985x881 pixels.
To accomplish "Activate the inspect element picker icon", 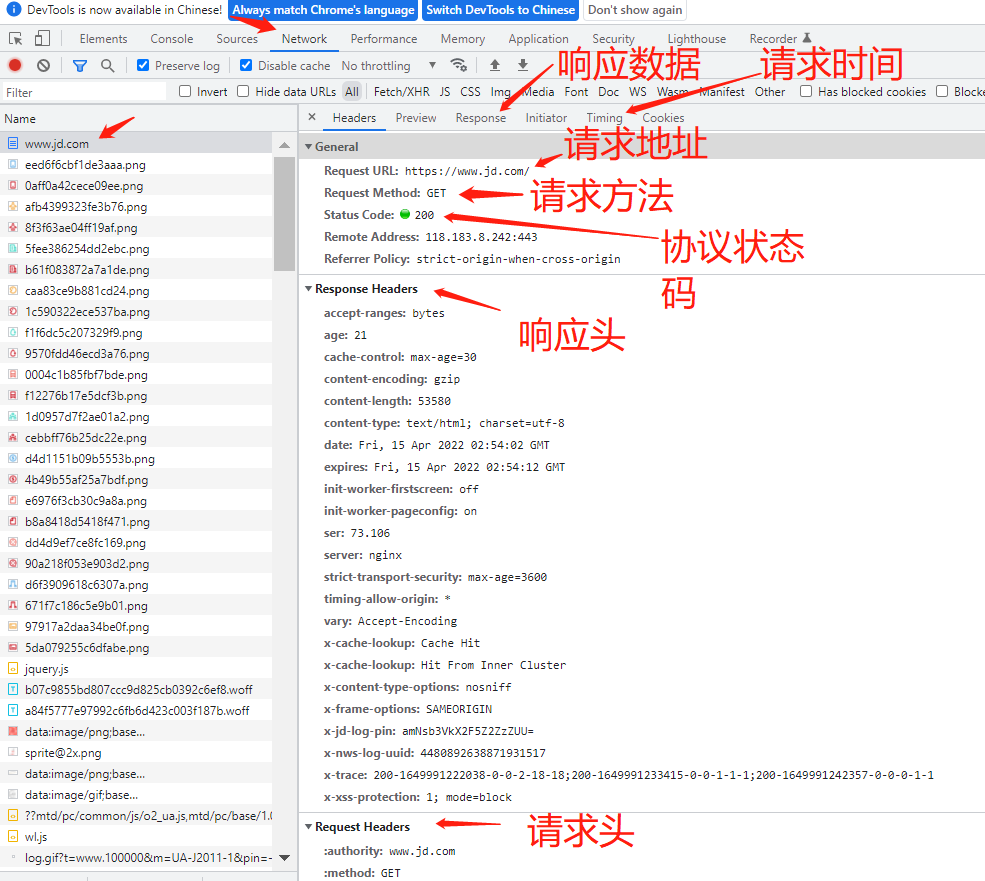I will point(16,39).
